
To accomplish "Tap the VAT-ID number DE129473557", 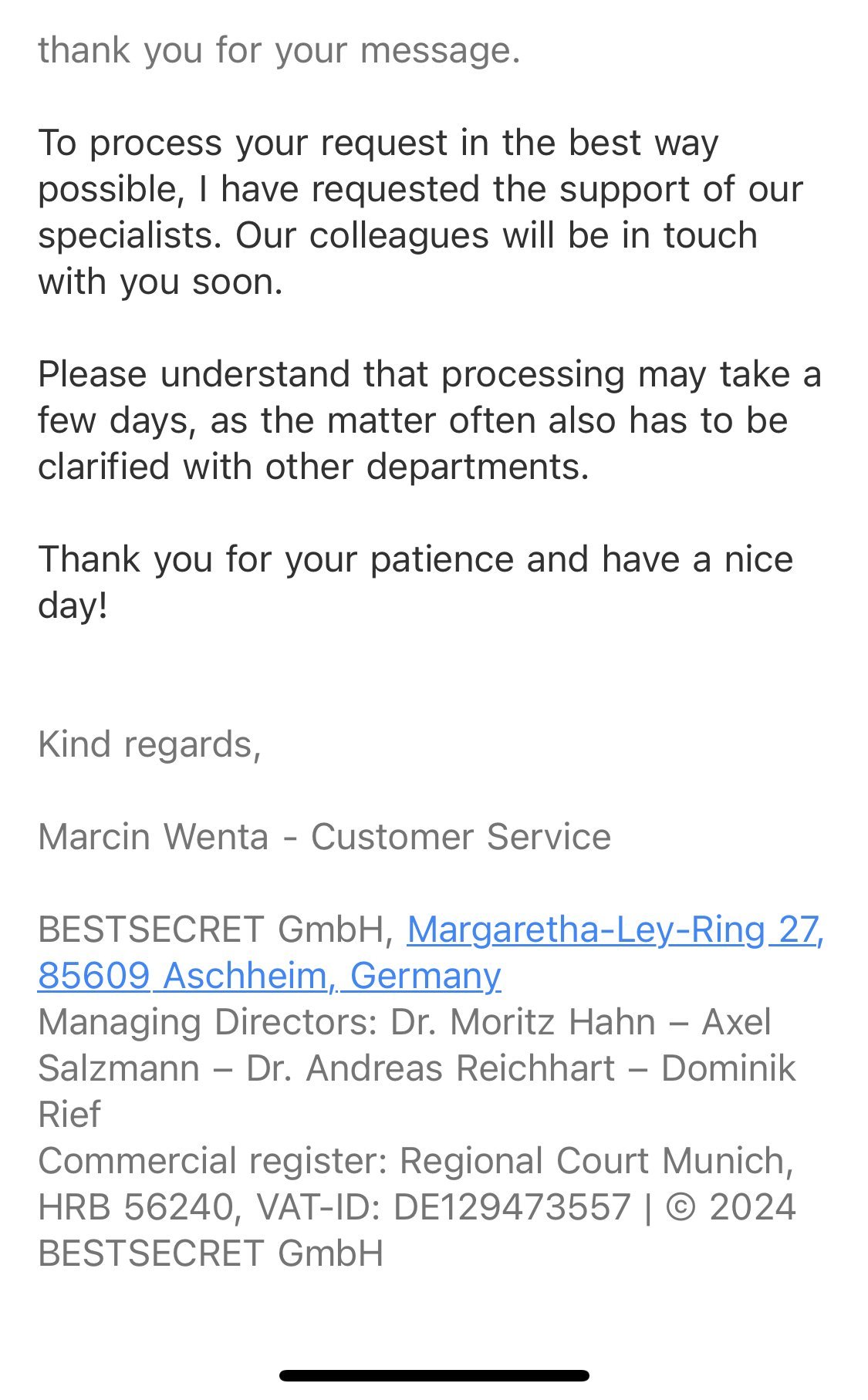I will tap(512, 1207).
